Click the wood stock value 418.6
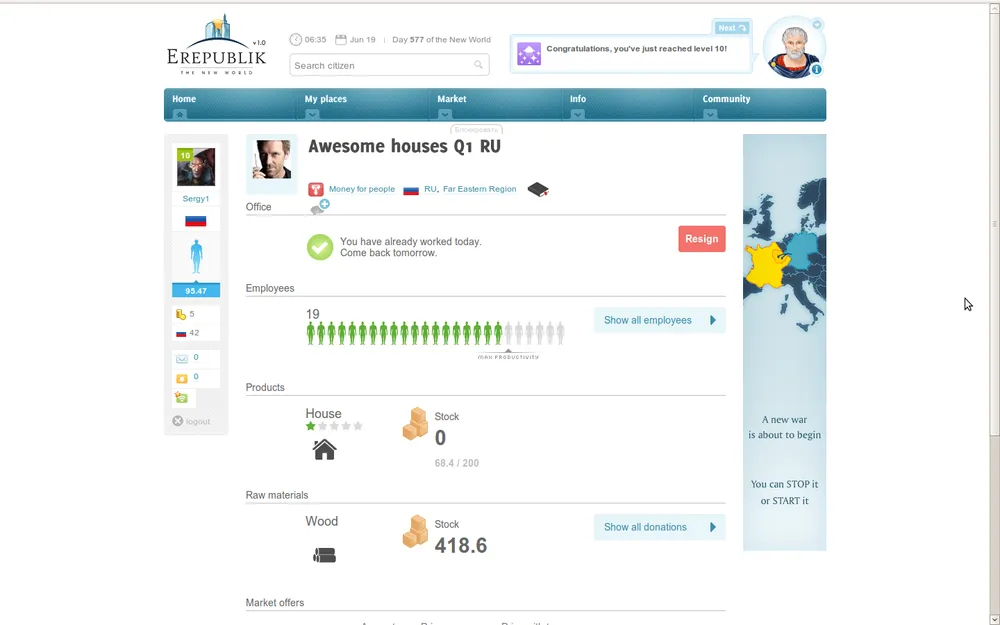1000x625 pixels. 461,545
